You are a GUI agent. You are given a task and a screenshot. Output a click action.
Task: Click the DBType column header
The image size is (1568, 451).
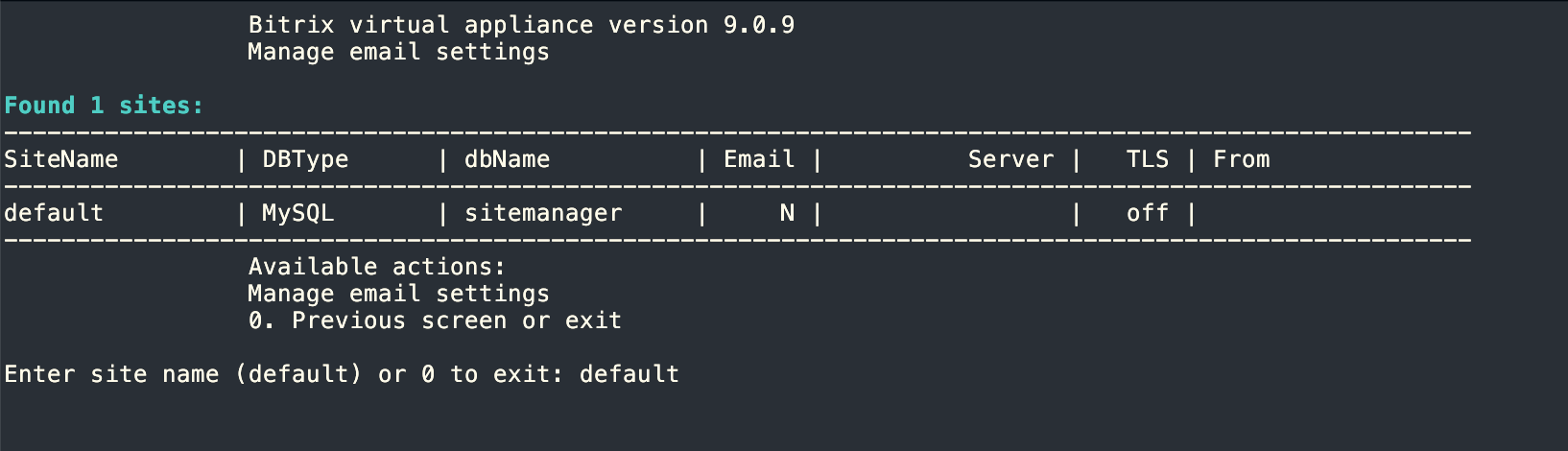[x=305, y=159]
